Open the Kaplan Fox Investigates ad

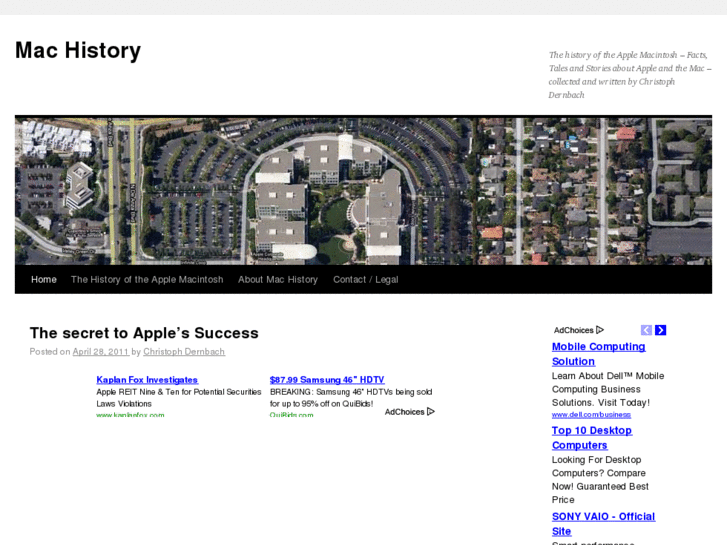point(147,380)
